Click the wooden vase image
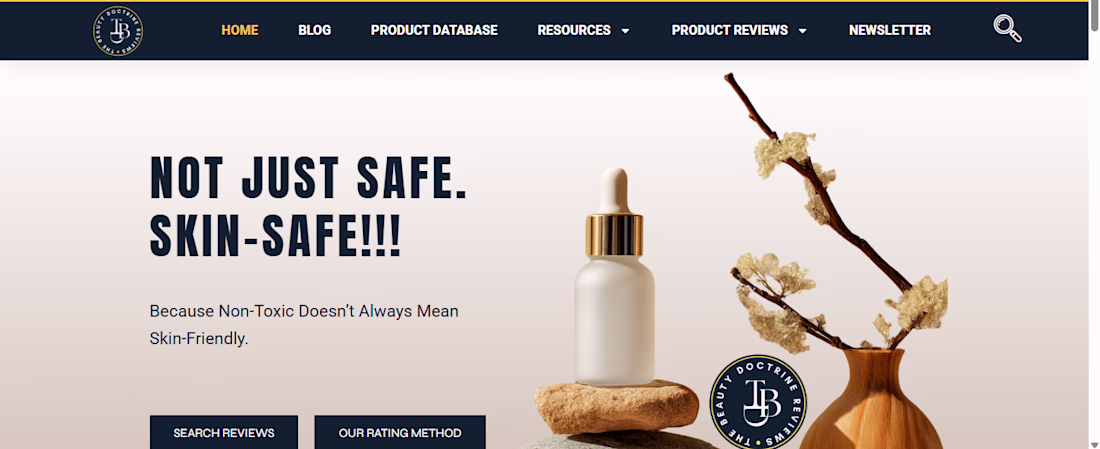The image size is (1100, 449). (x=871, y=400)
